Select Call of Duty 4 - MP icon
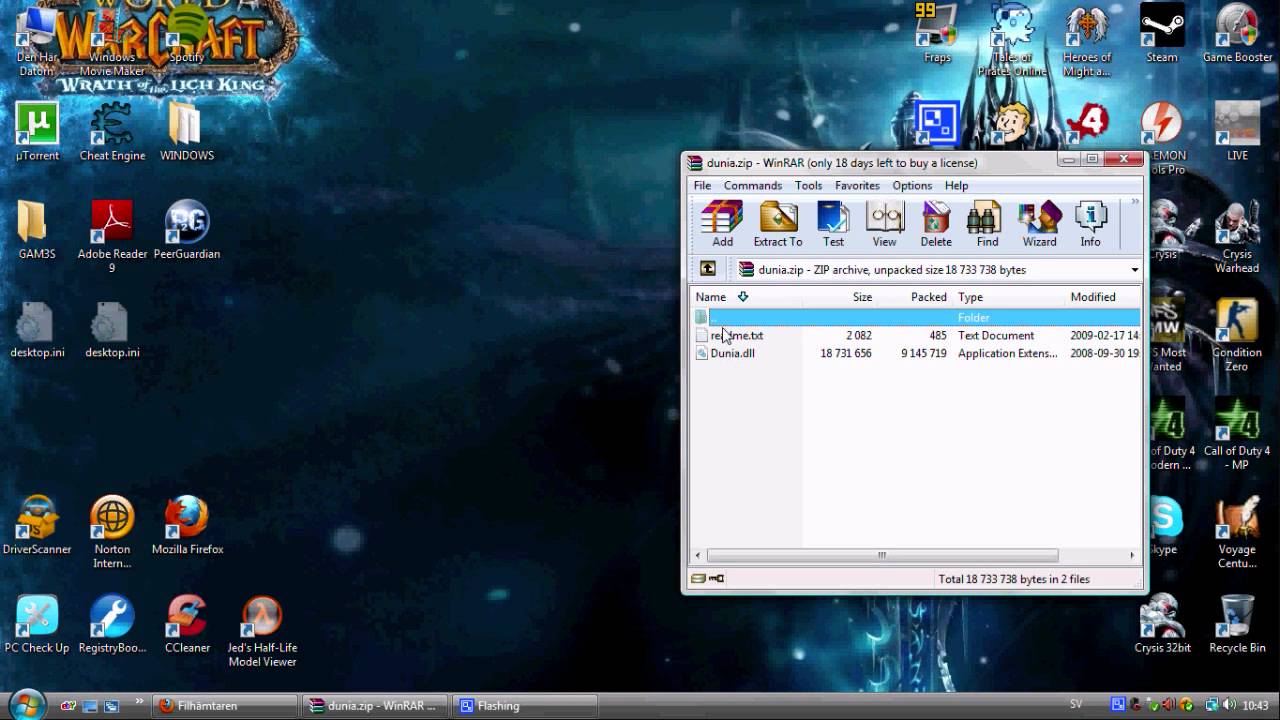Image resolution: width=1280 pixels, height=720 pixels. point(1237,435)
